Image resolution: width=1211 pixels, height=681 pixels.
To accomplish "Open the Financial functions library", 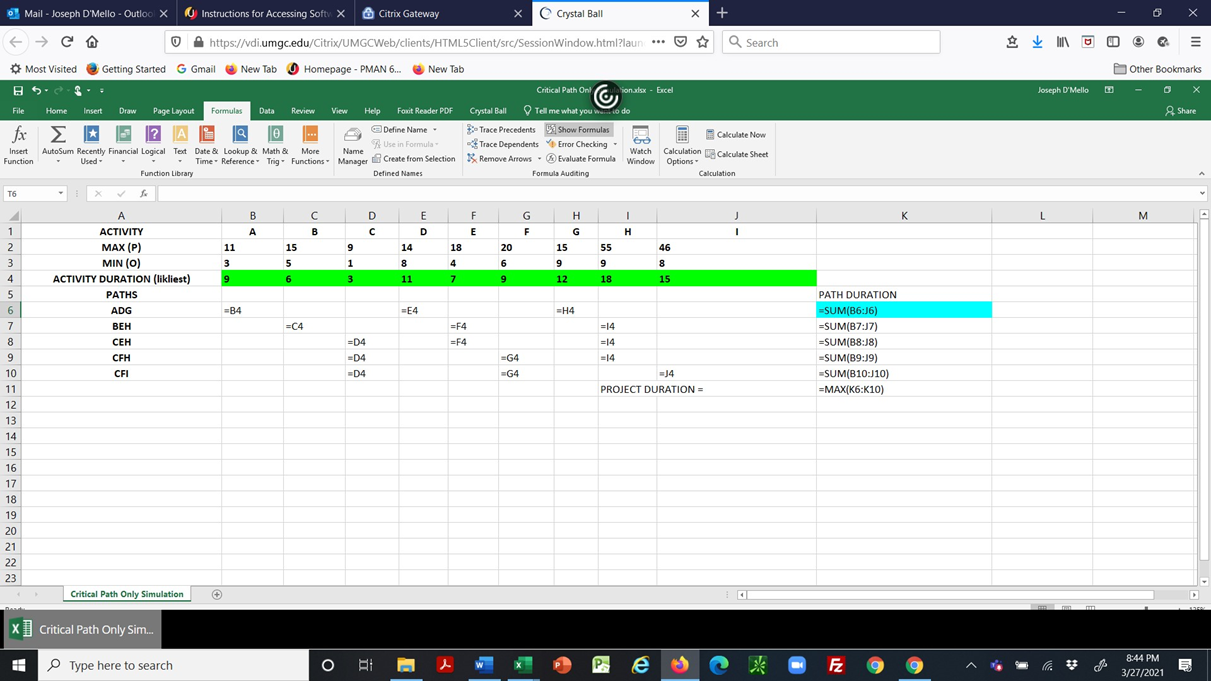I will (123, 146).
